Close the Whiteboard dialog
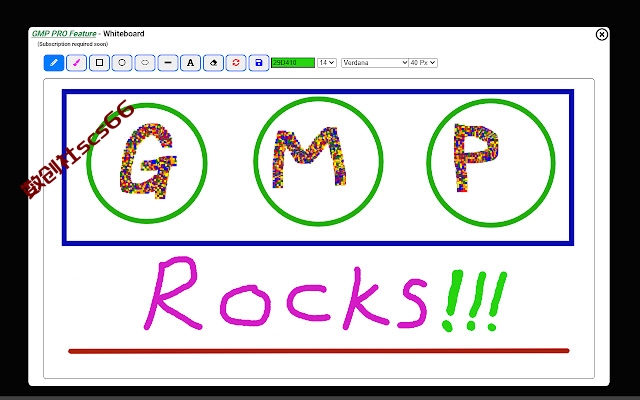This screenshot has width=640, height=400. tap(601, 35)
